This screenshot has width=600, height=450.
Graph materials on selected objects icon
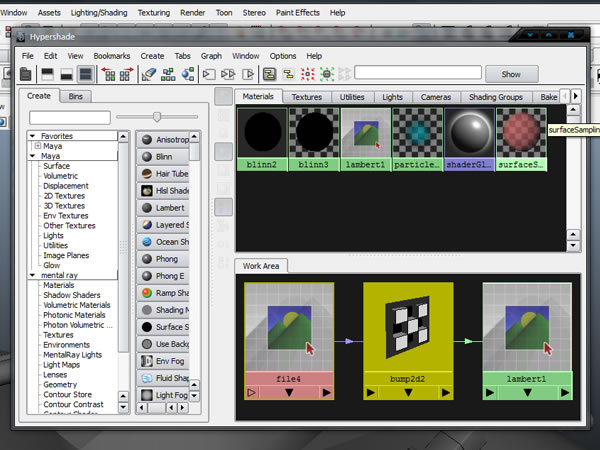188,74
